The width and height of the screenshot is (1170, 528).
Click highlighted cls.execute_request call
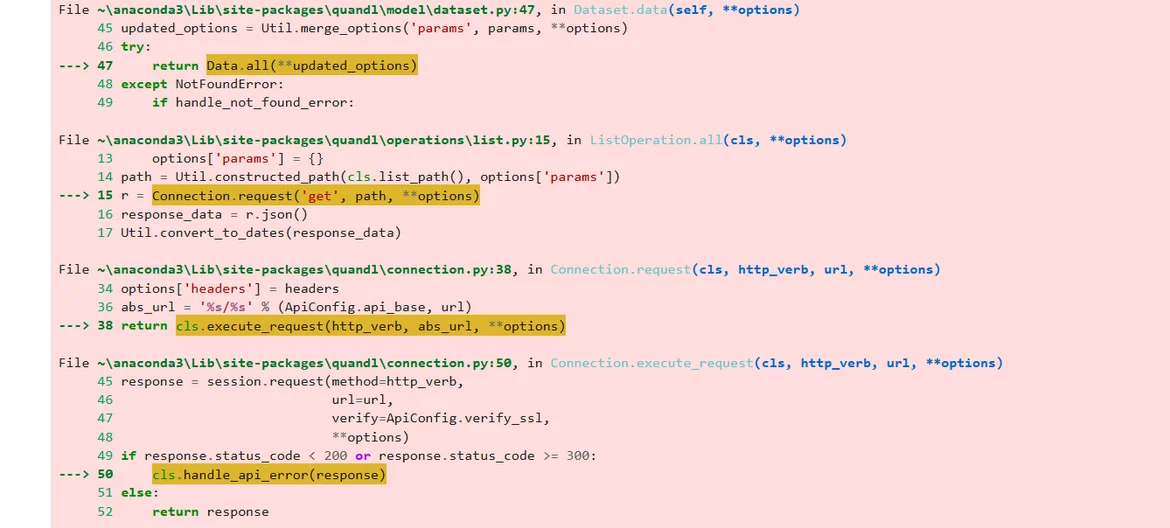pyautogui.click(x=370, y=326)
